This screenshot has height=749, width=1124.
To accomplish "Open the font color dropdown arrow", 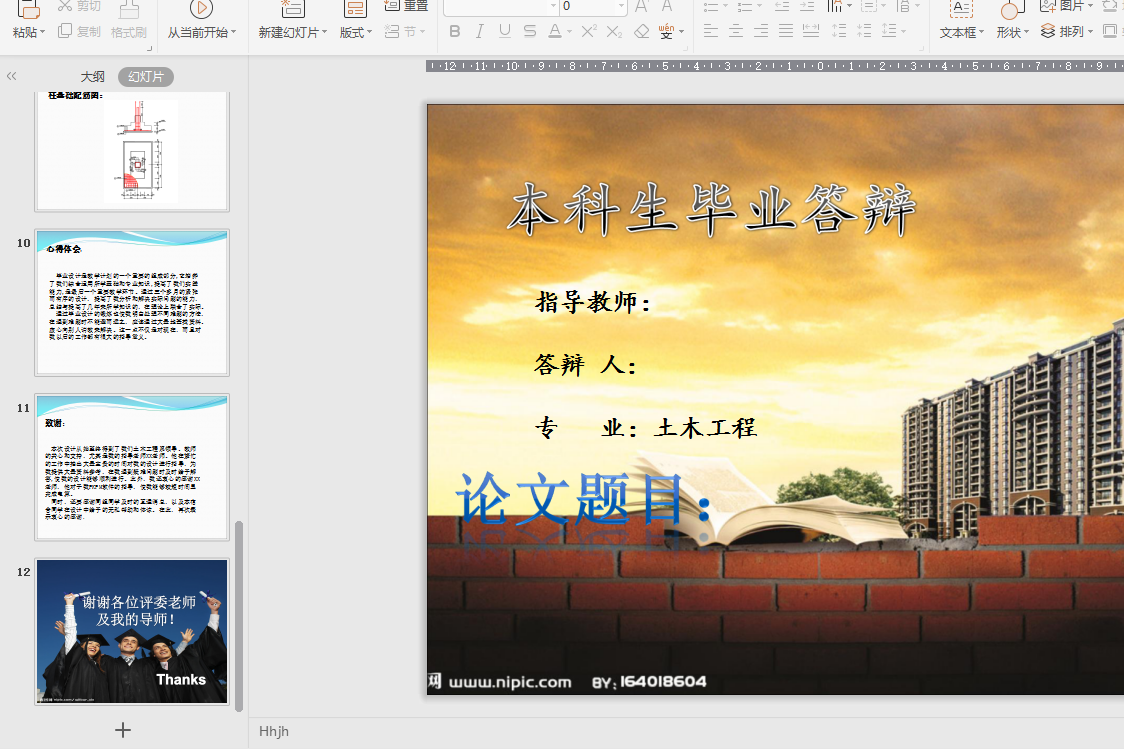I will (x=569, y=32).
